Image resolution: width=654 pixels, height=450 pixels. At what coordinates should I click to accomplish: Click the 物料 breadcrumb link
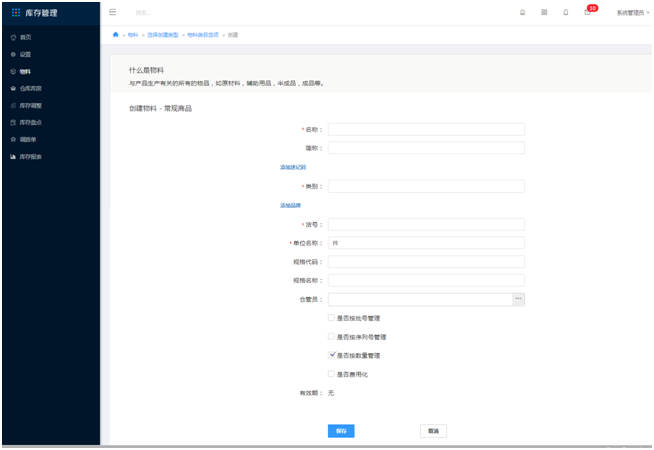click(x=133, y=35)
